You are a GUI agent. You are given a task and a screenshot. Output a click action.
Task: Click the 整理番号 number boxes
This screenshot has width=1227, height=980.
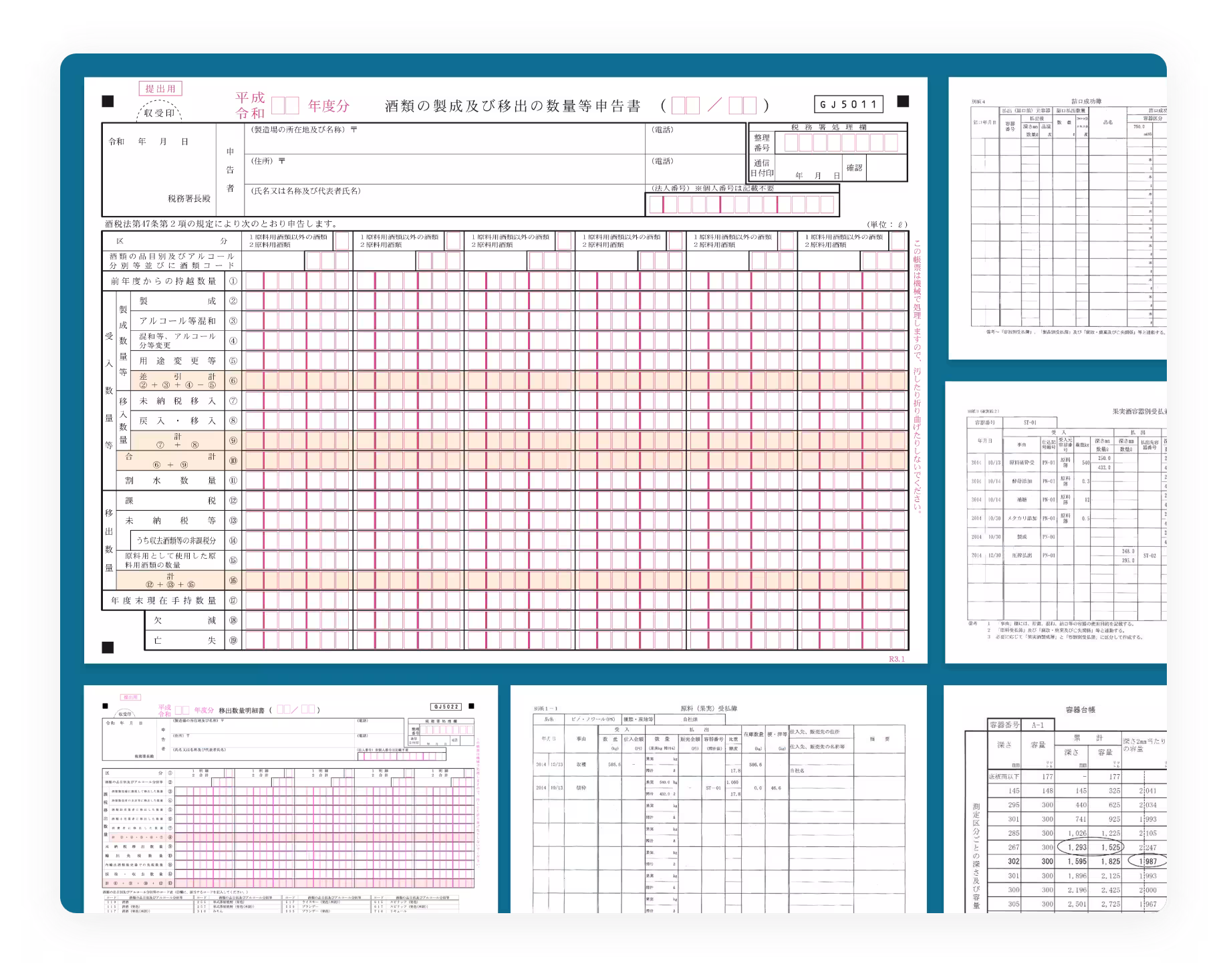841,142
